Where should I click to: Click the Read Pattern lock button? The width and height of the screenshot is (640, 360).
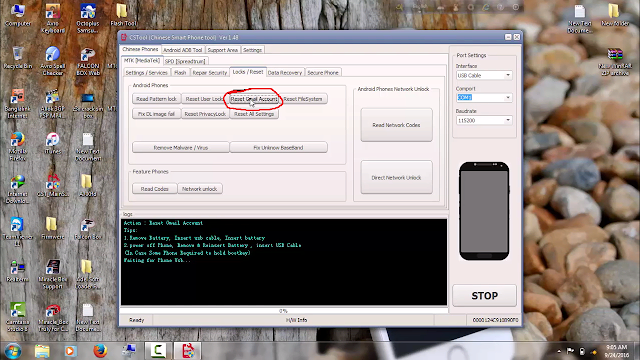[156, 99]
